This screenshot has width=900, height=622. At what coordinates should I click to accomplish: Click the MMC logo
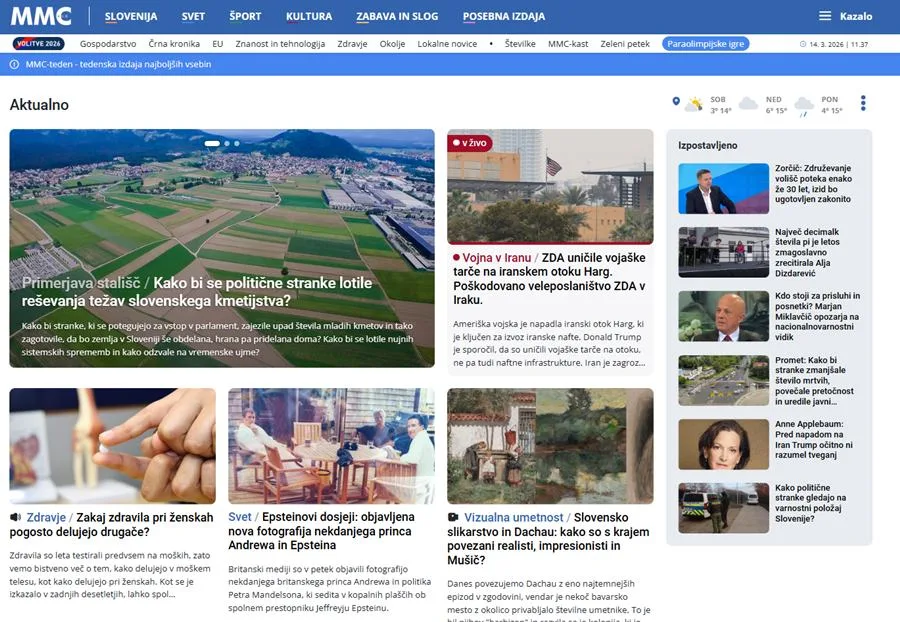pyautogui.click(x=40, y=16)
